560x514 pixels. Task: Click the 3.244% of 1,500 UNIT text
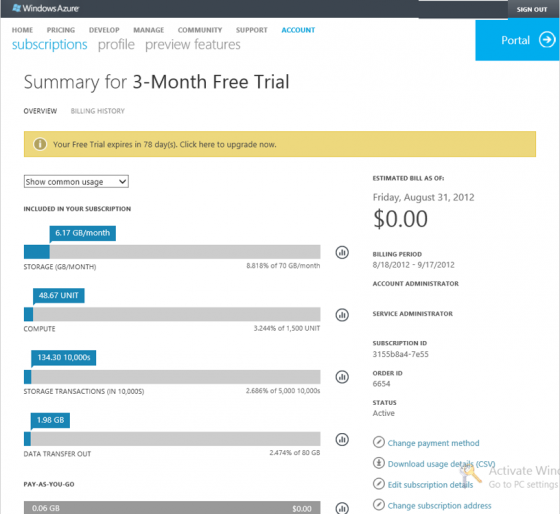[287, 328]
